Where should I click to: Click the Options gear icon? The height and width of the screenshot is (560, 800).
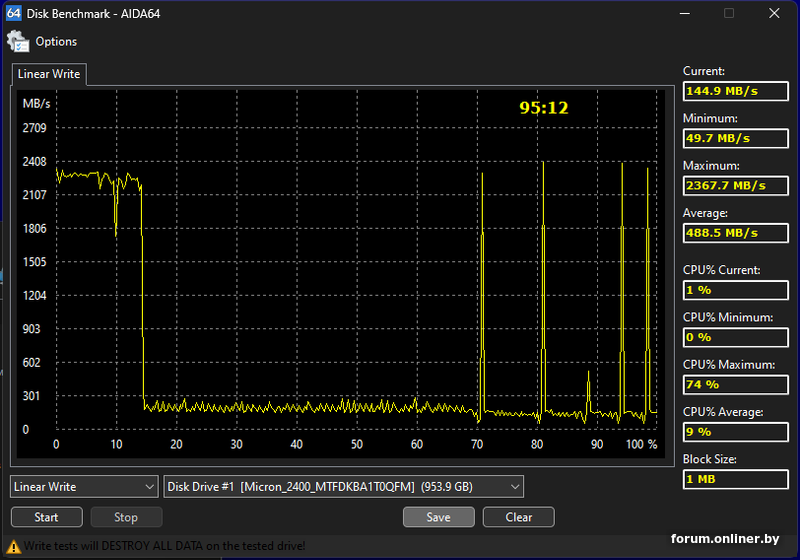(18, 42)
